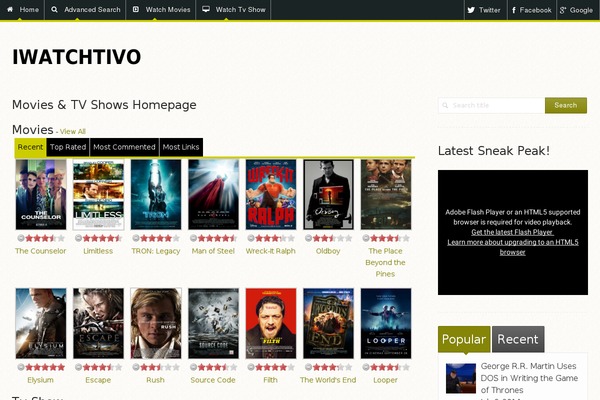Open George R.R. Martin DOS article

[x=529, y=378]
